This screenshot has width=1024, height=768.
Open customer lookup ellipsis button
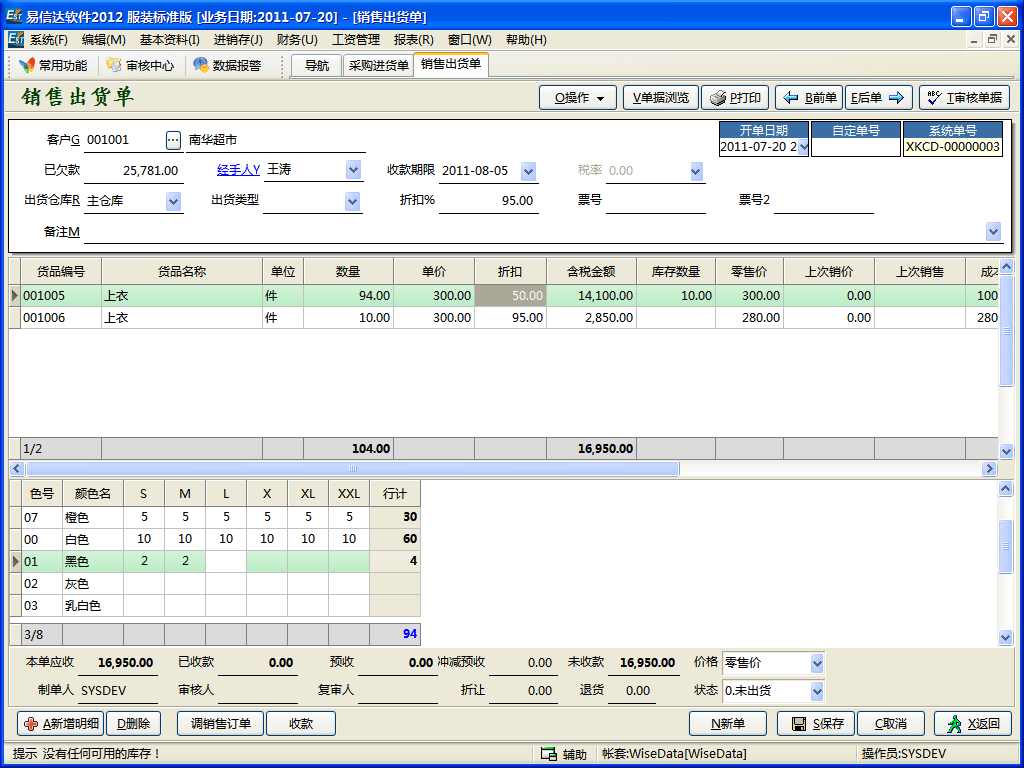point(173,140)
